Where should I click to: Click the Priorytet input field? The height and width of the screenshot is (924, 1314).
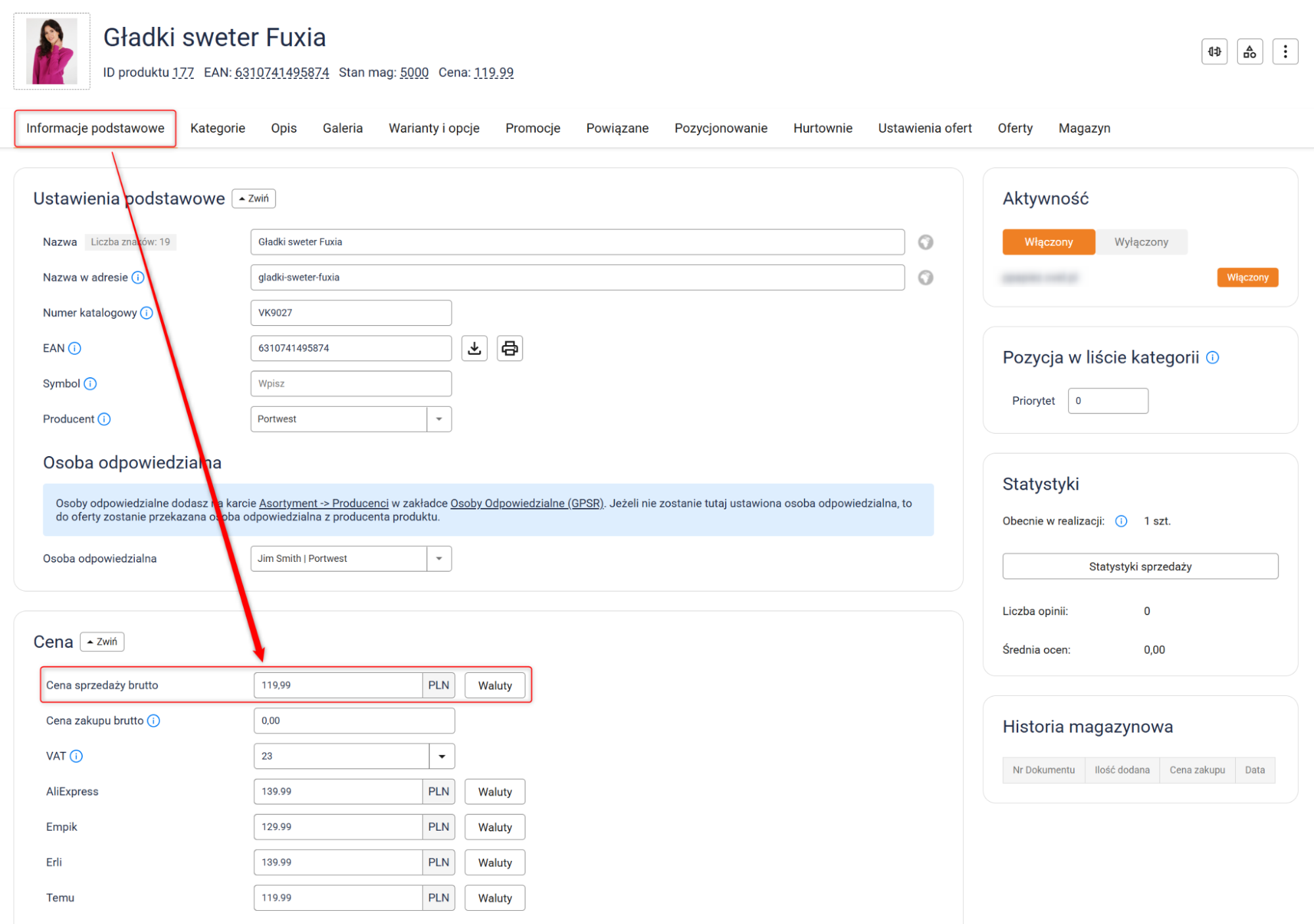(1108, 401)
